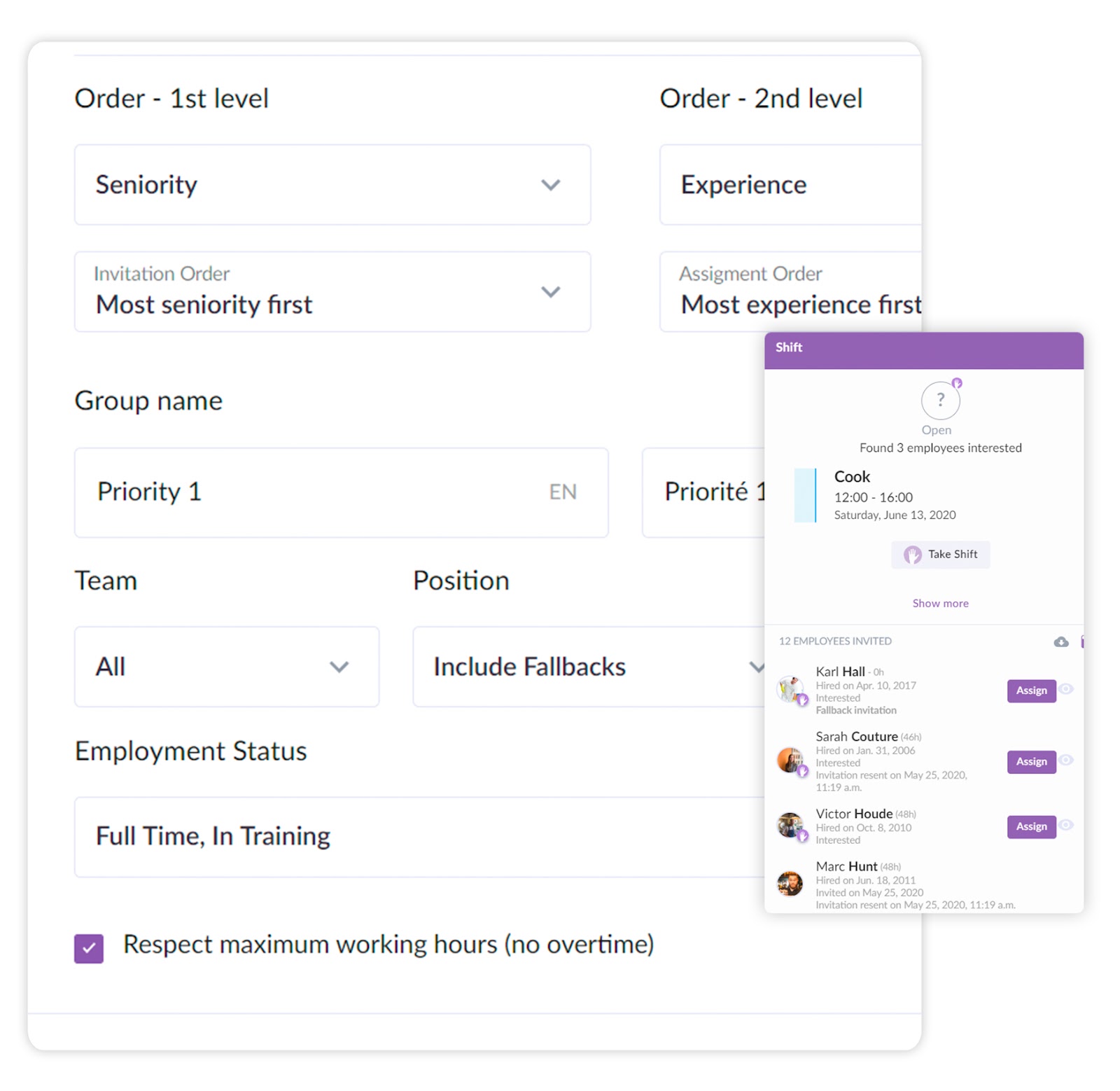Click the cloud download icon
This screenshot has height=1091, width=1120.
1060,642
